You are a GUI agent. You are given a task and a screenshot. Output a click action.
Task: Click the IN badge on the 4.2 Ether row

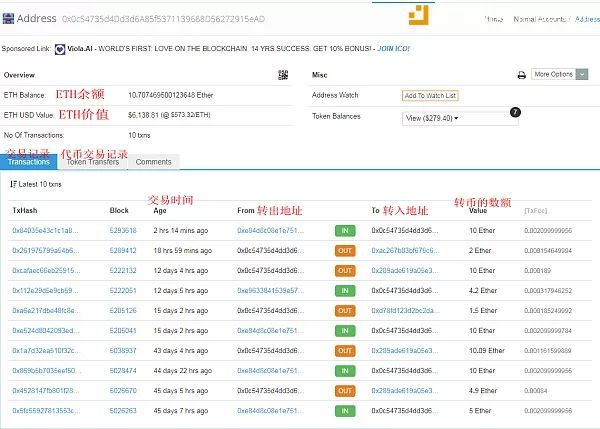pyautogui.click(x=345, y=291)
